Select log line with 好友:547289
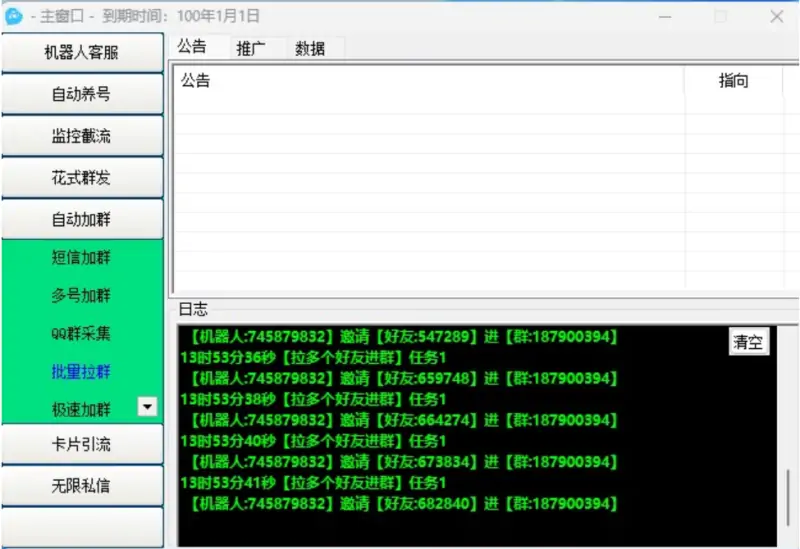800x549 pixels. point(404,337)
